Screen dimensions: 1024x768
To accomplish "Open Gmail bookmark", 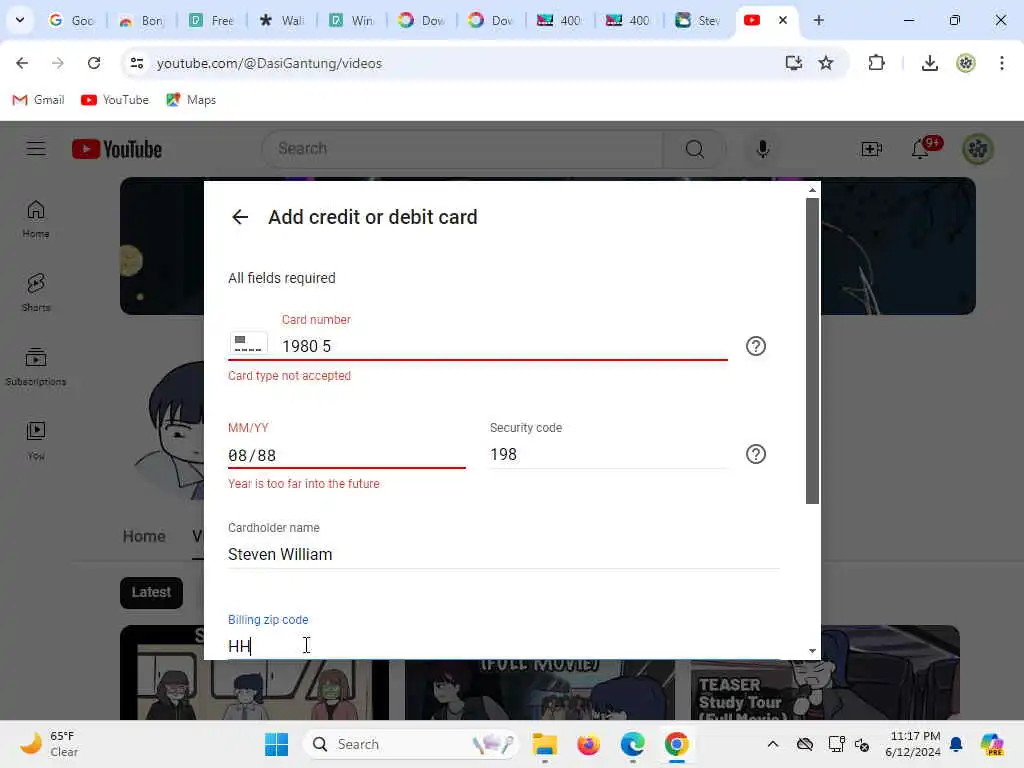I will (39, 100).
